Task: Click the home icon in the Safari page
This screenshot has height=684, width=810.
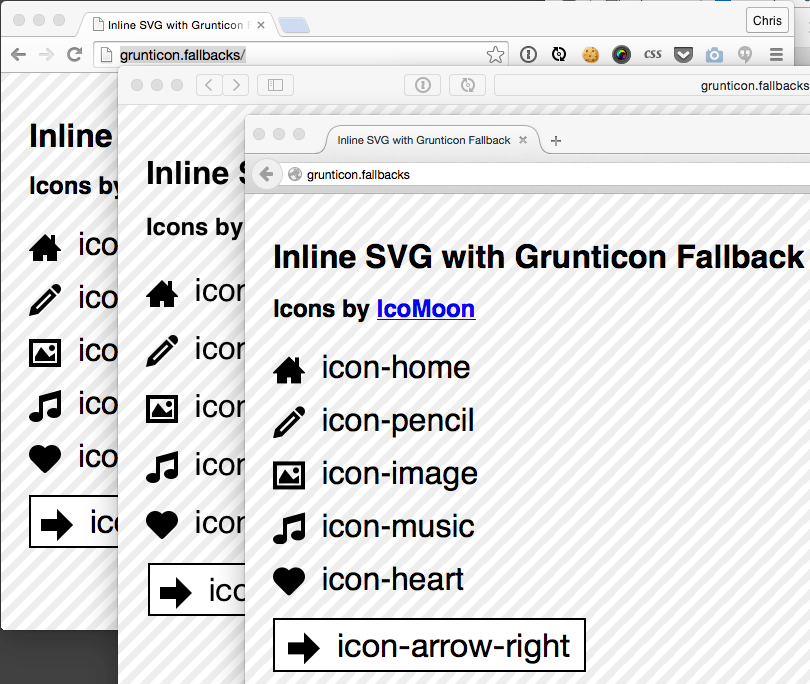Action: point(162,293)
